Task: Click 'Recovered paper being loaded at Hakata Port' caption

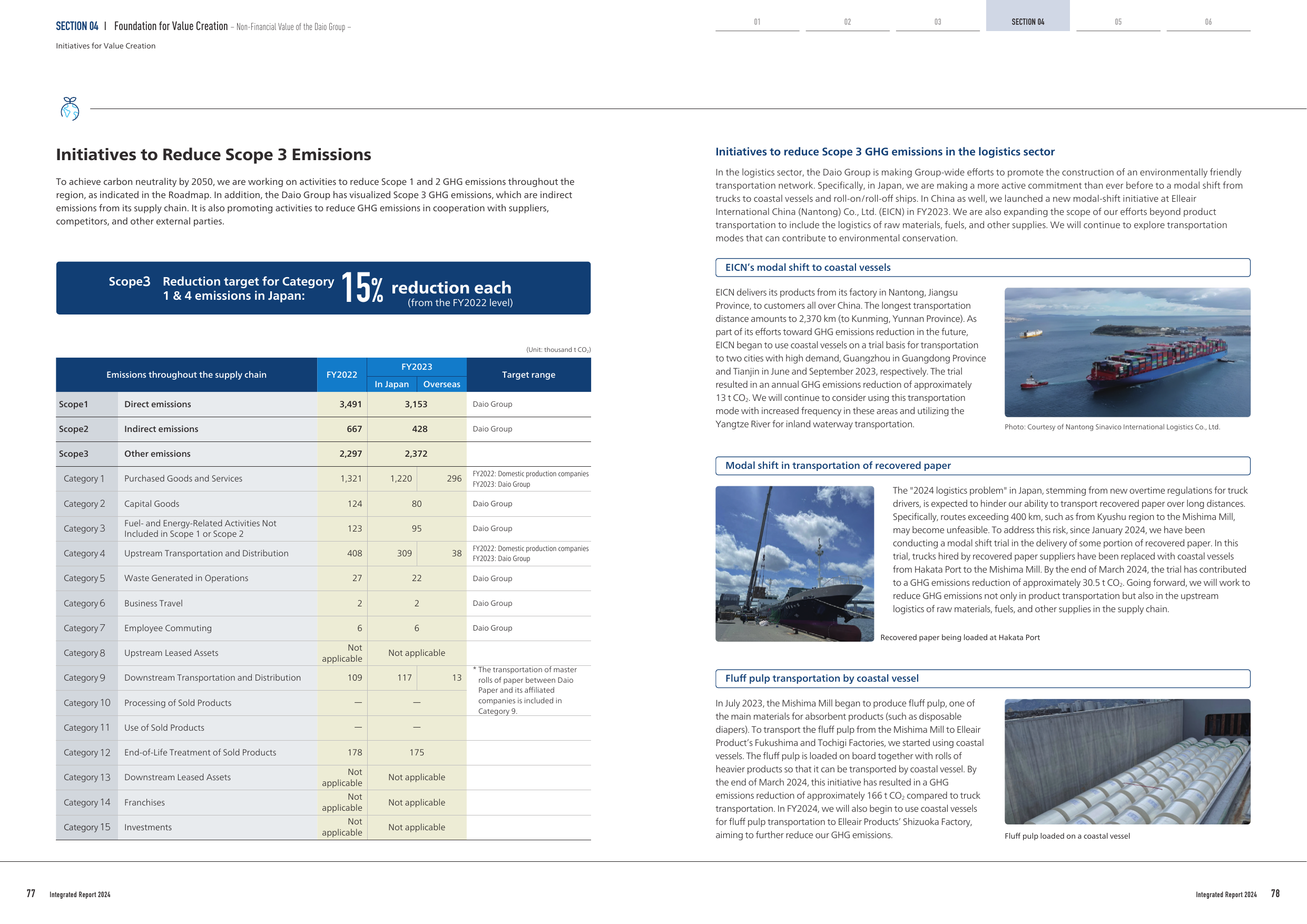Action: (x=960, y=637)
